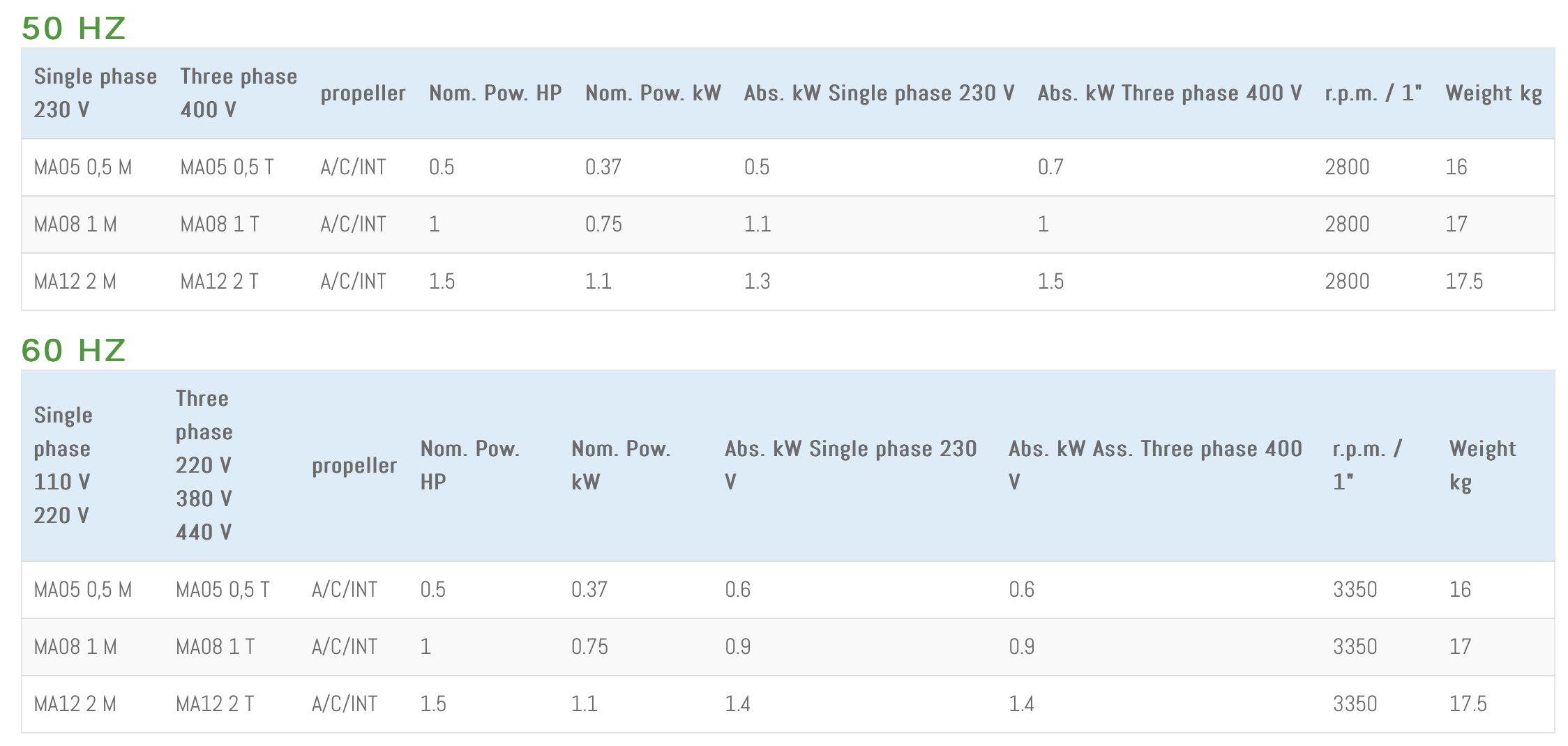Click the "Weight kg" header in the 50 HZ table
This screenshot has height=746, width=1568.
coord(1493,93)
